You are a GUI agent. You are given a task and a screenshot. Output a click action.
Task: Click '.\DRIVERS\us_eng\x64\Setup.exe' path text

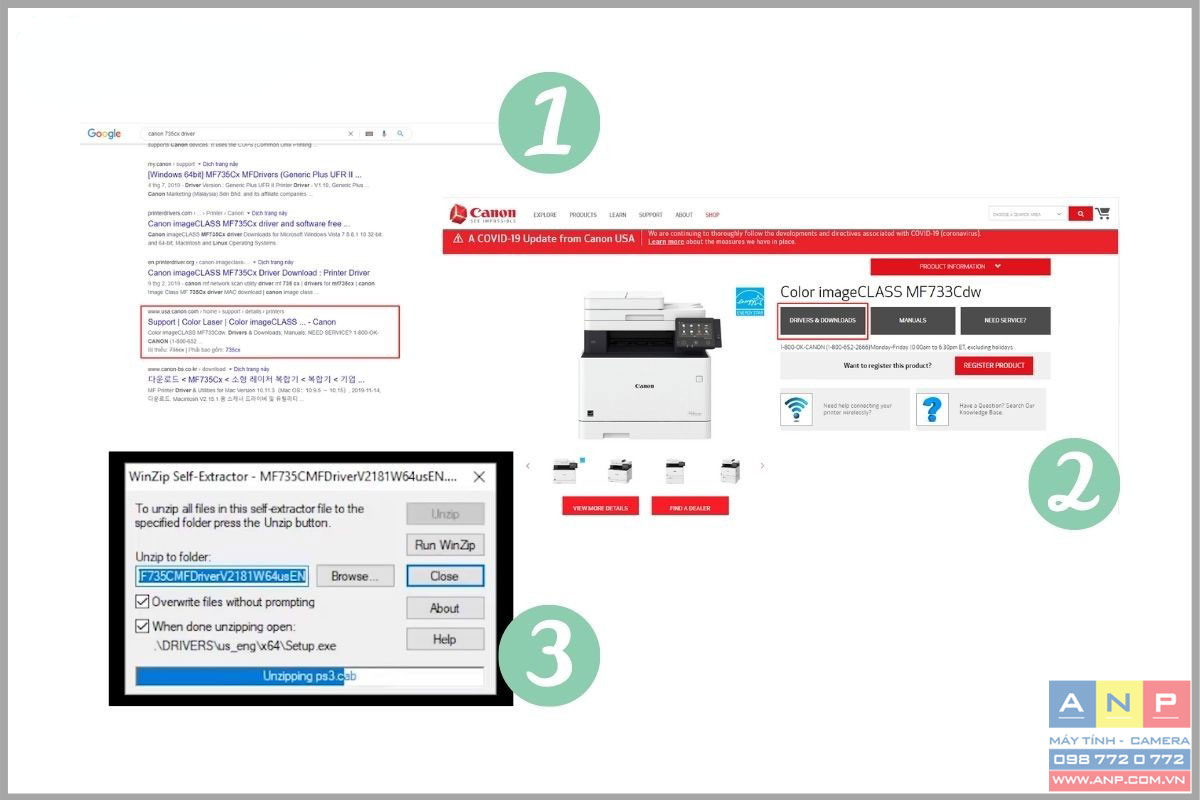pyautogui.click(x=246, y=646)
